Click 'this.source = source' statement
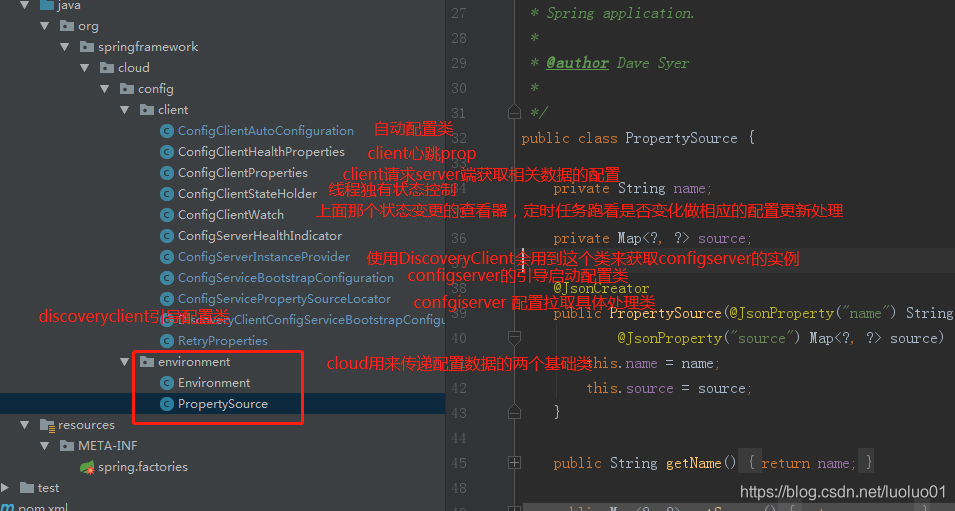 point(669,388)
